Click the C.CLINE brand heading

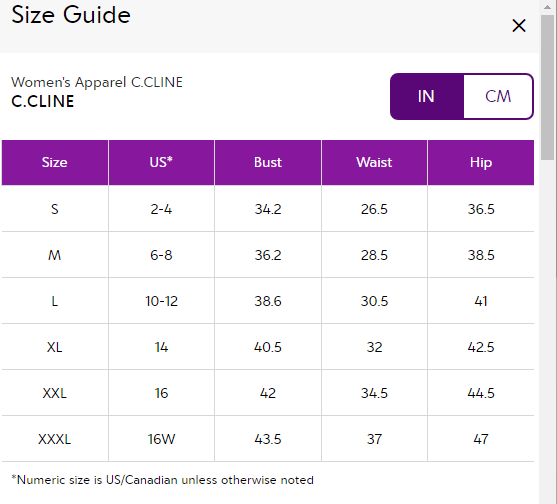pos(43,102)
